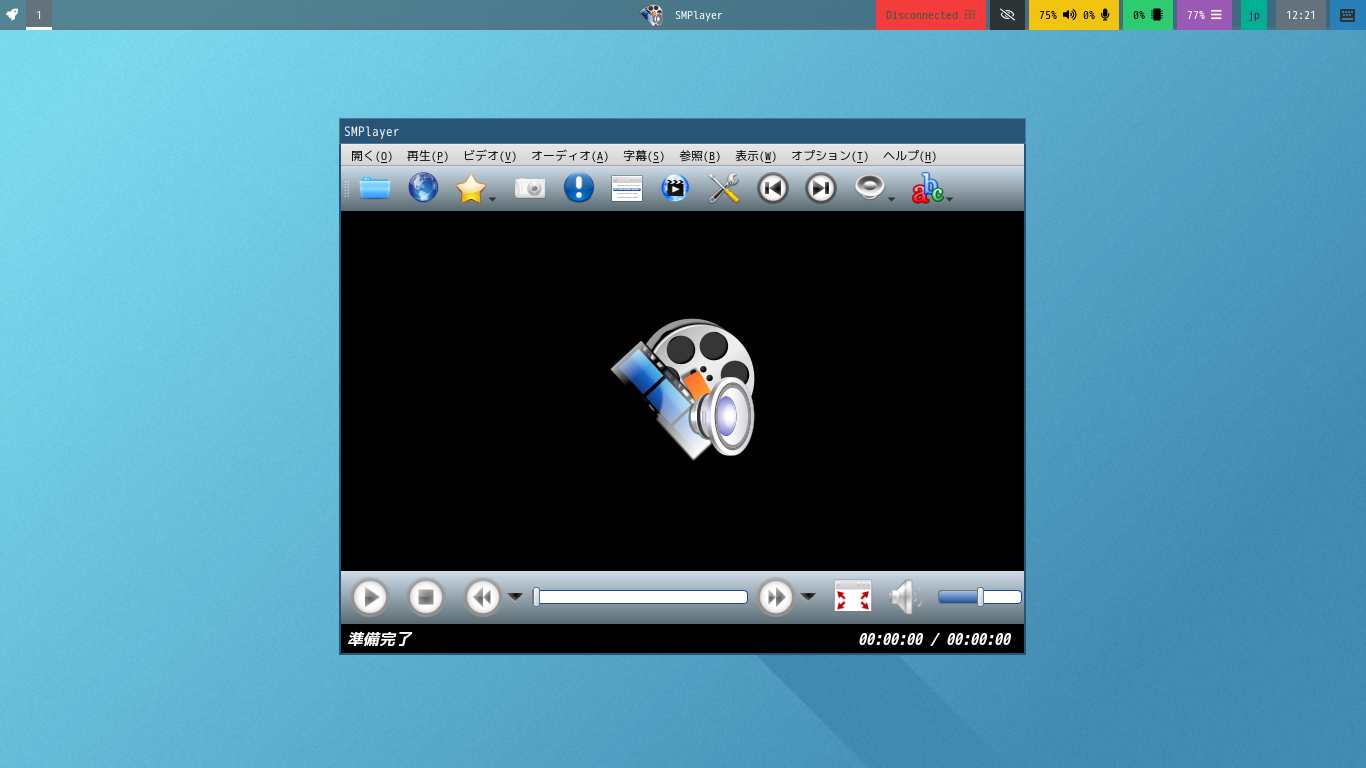The height and width of the screenshot is (768, 1366).
Task: Click the 00:00:00 / 00:00:00 time display
Action: coord(934,640)
